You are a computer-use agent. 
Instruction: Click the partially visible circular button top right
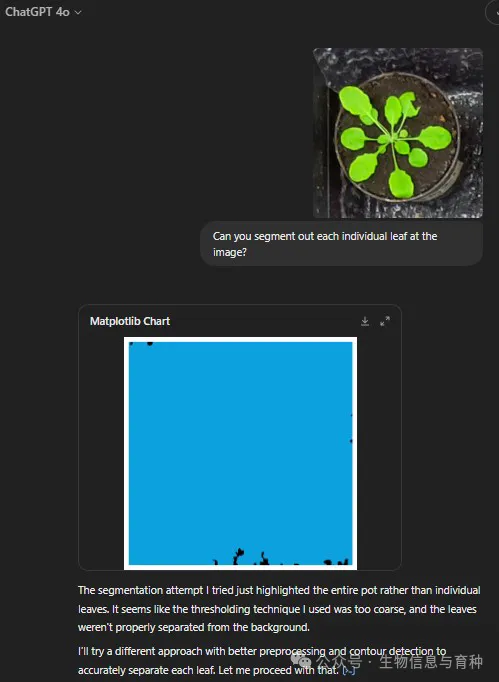click(492, 12)
